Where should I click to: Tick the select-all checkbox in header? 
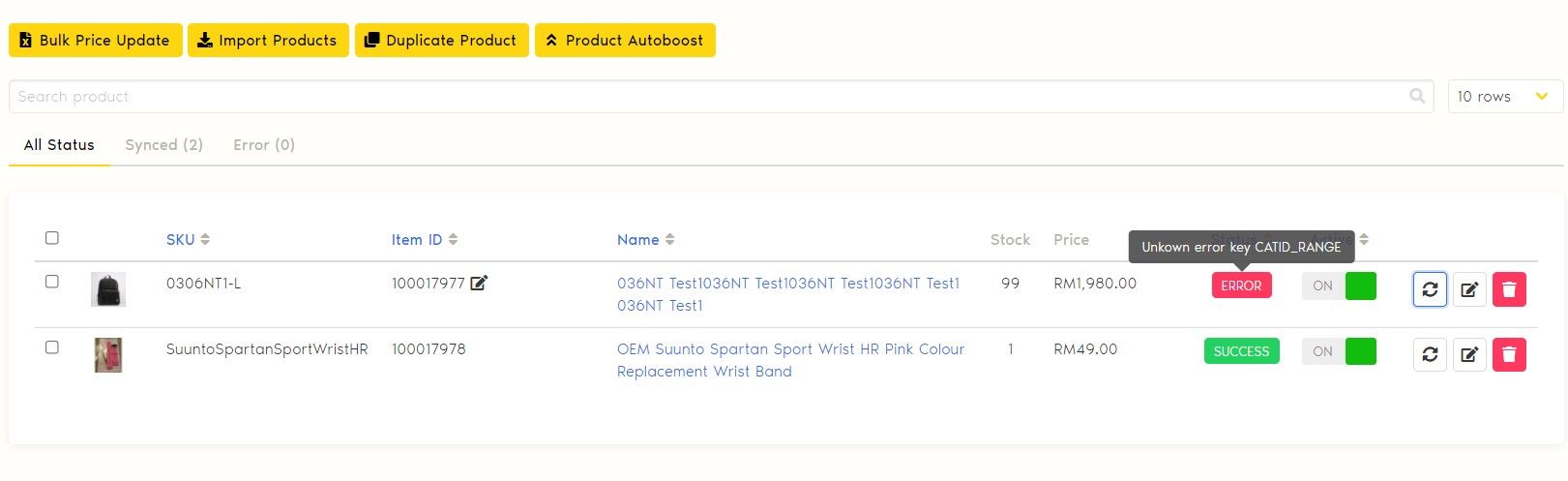coord(52,238)
